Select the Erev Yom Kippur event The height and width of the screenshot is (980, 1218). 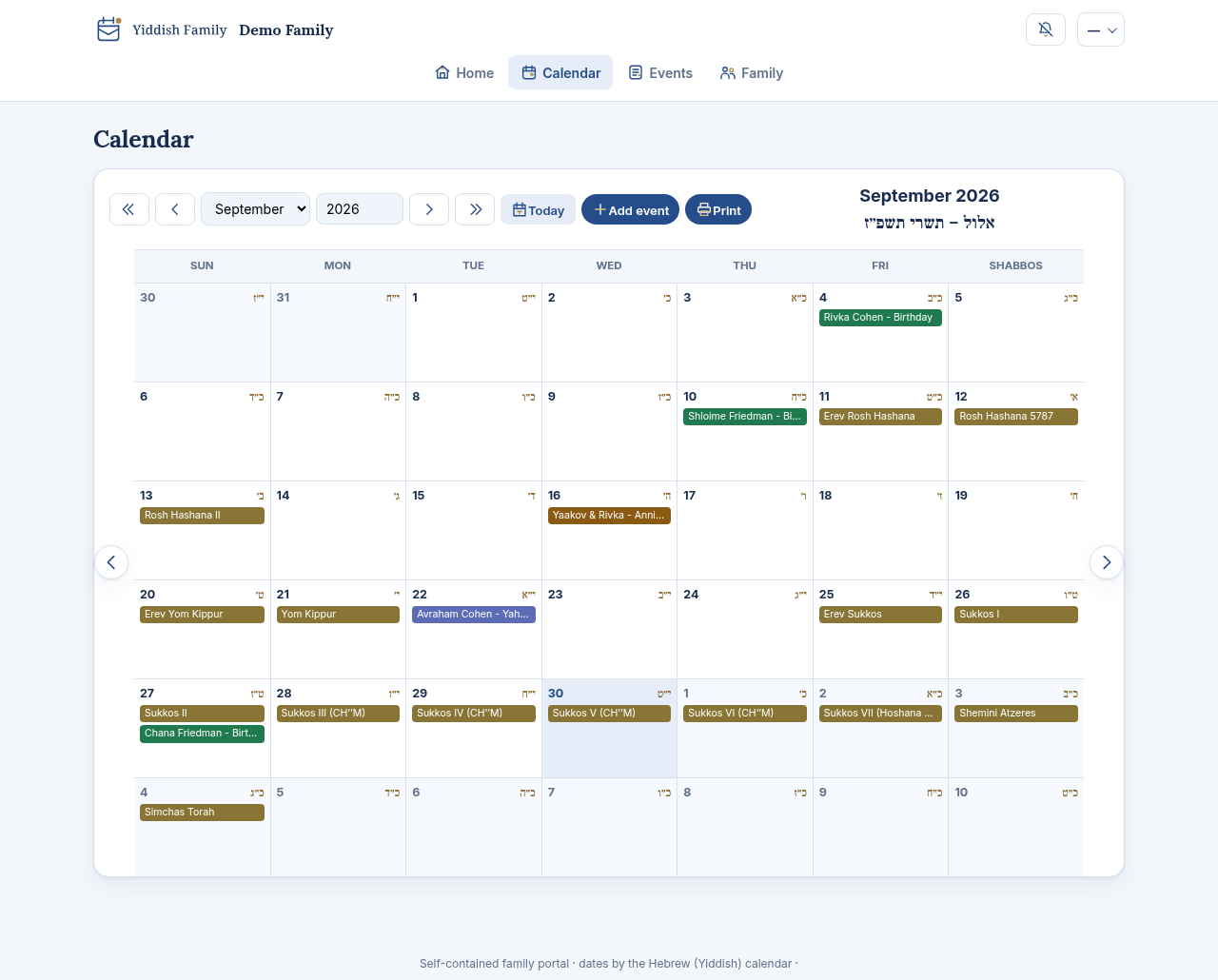[202, 615]
